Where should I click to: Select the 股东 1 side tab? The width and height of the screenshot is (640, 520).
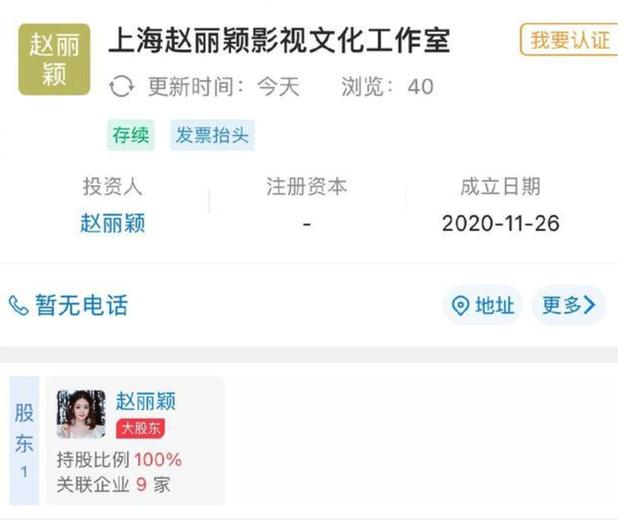24,440
